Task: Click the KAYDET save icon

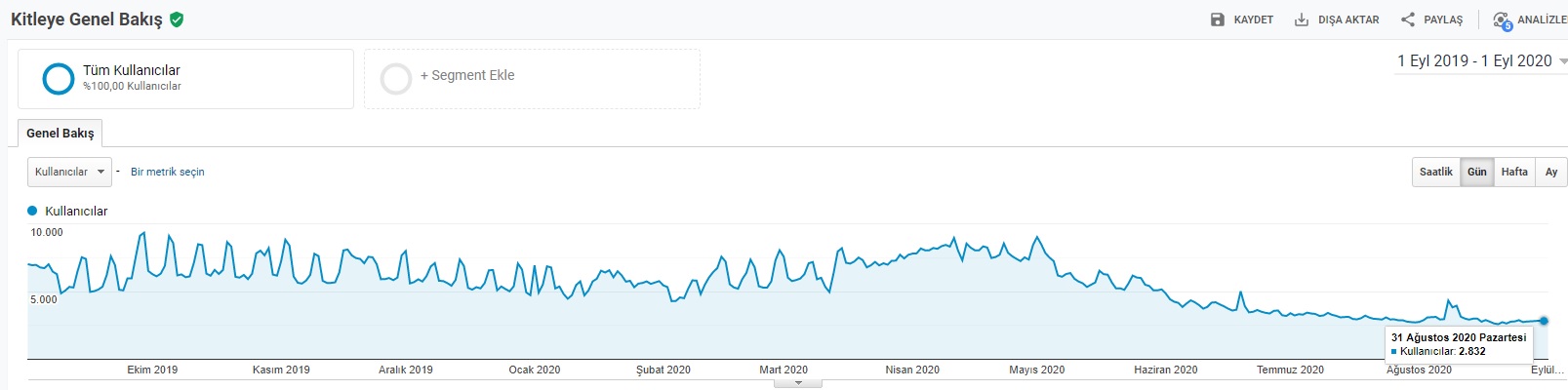Action: click(1218, 19)
